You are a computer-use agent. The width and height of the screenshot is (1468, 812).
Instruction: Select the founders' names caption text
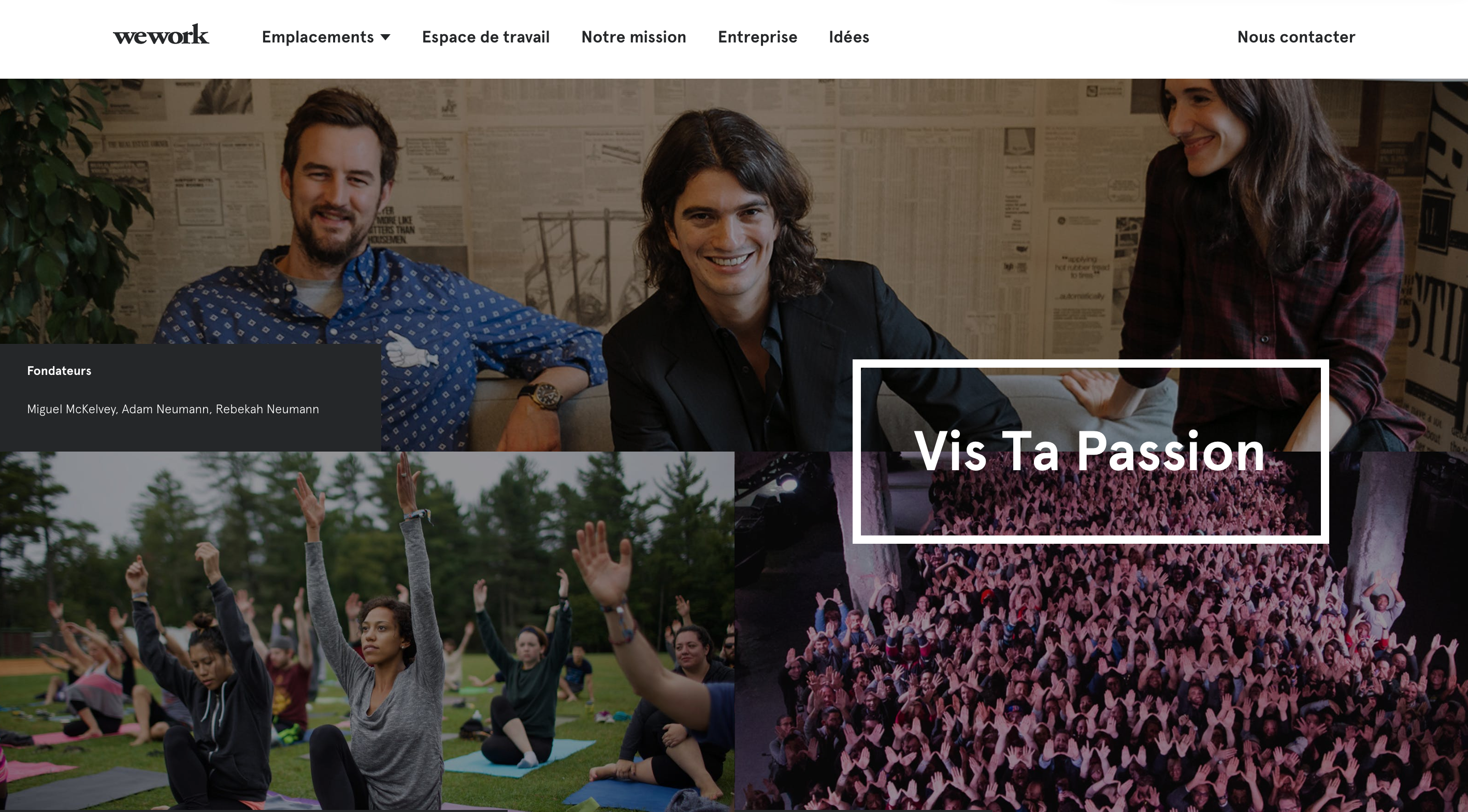pos(172,409)
